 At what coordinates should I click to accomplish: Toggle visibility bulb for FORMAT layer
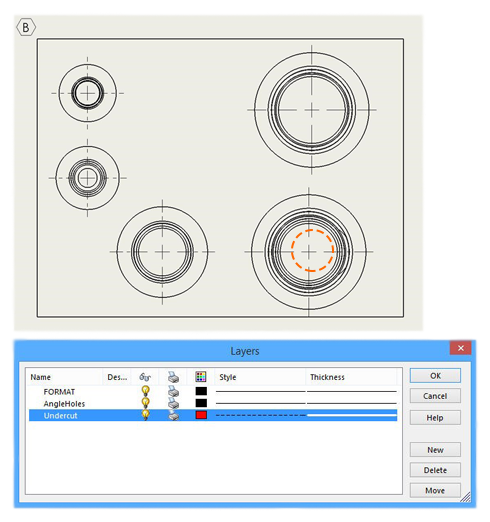[145, 391]
